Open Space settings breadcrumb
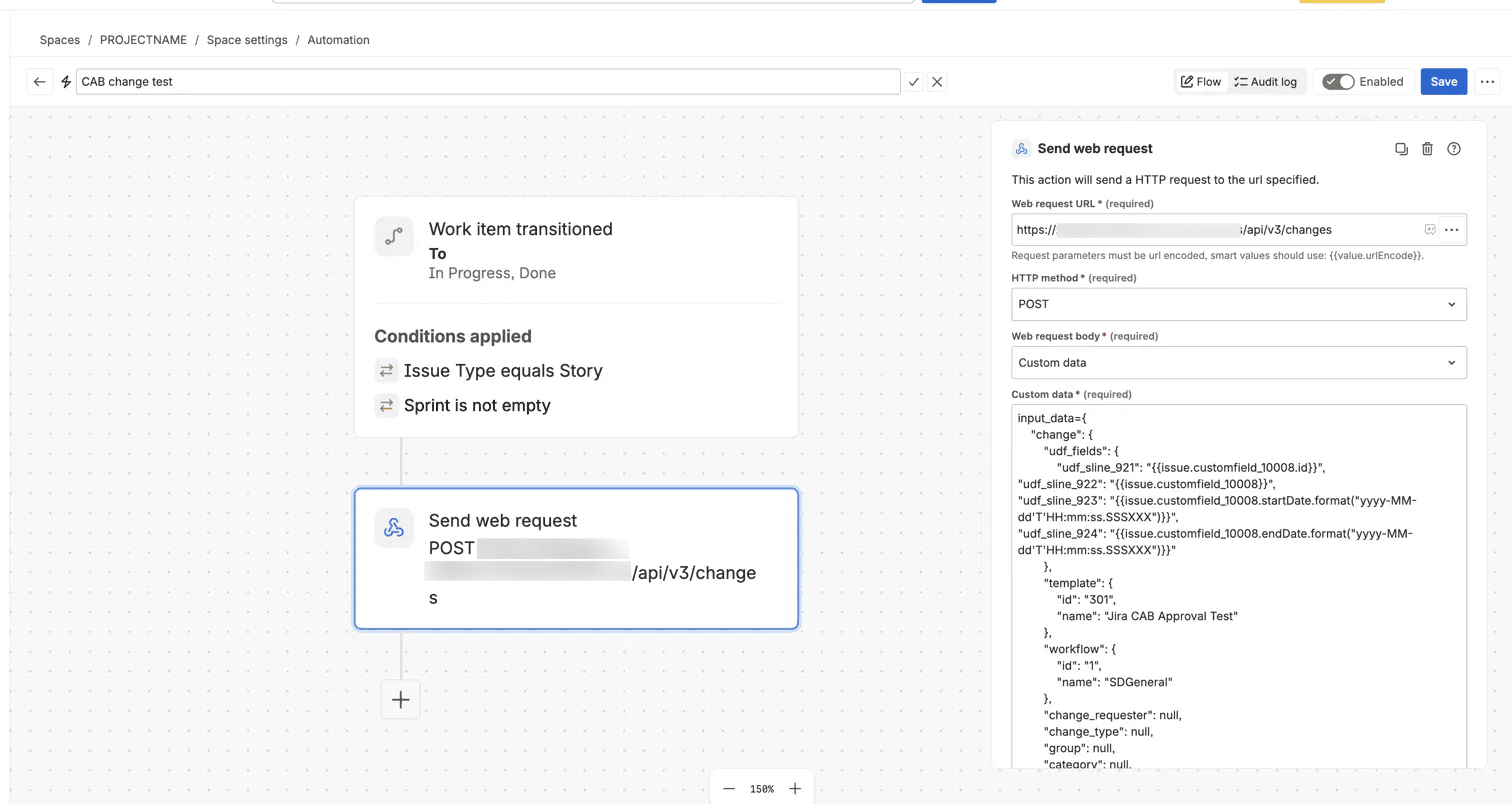This screenshot has width=1512, height=804. [247, 40]
